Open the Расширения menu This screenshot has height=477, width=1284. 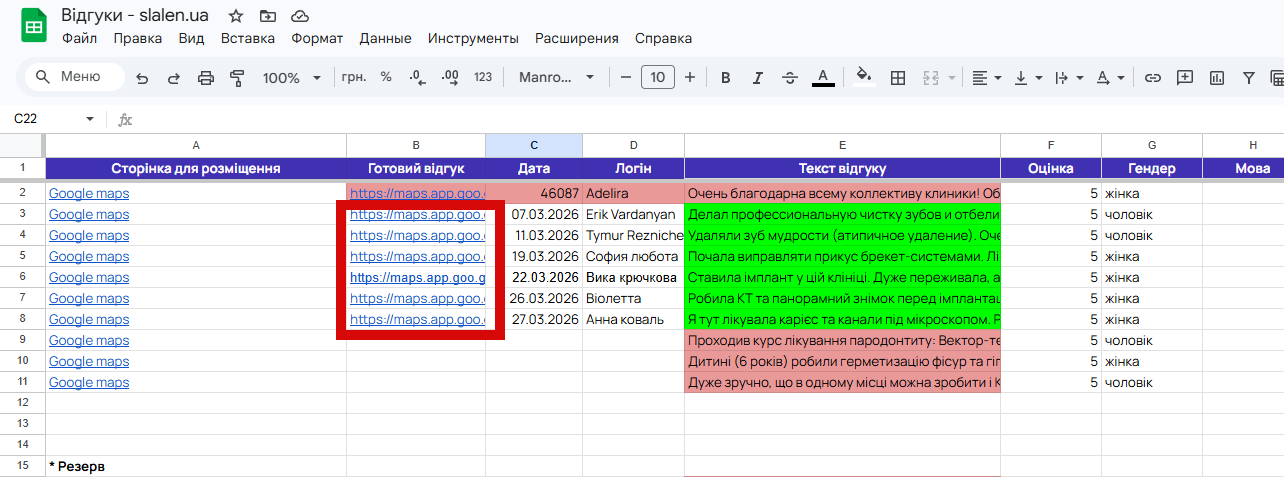[577, 38]
